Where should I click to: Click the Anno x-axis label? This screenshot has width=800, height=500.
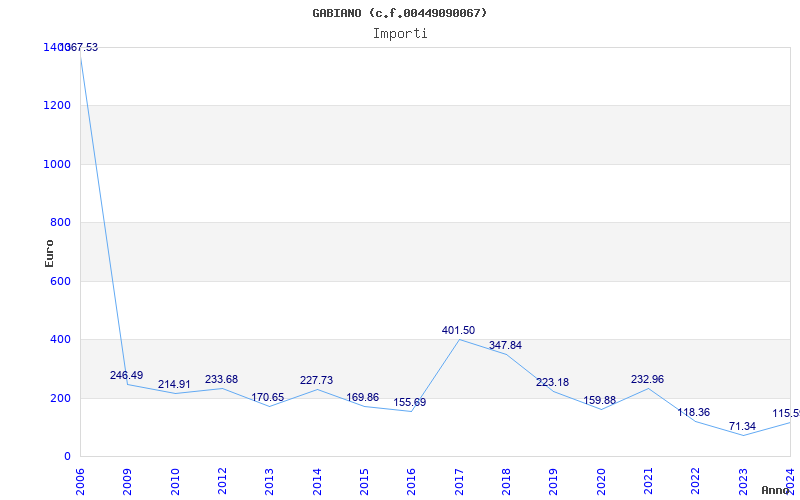[x=775, y=490]
